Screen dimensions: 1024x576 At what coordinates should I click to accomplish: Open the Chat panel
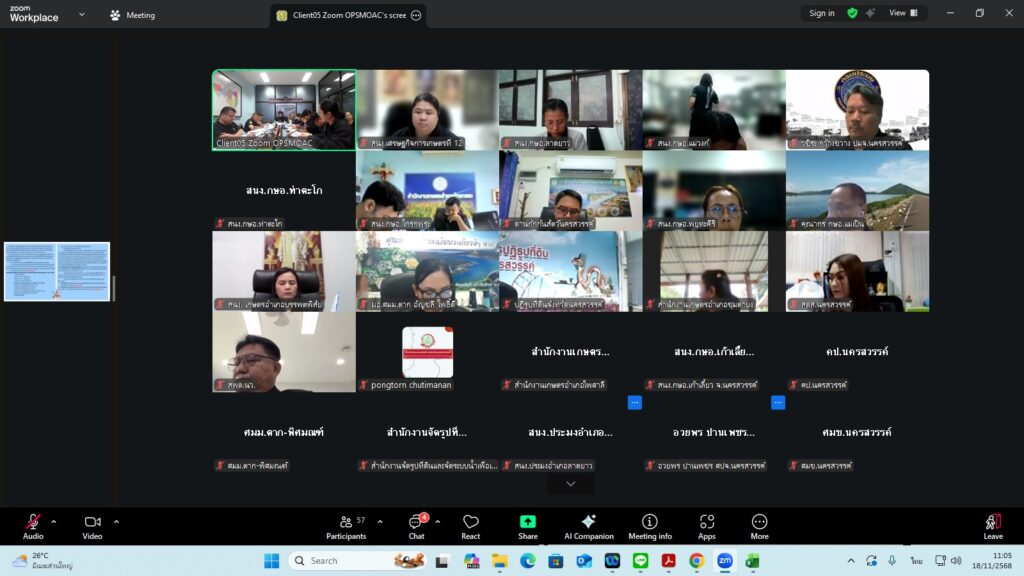click(416, 526)
